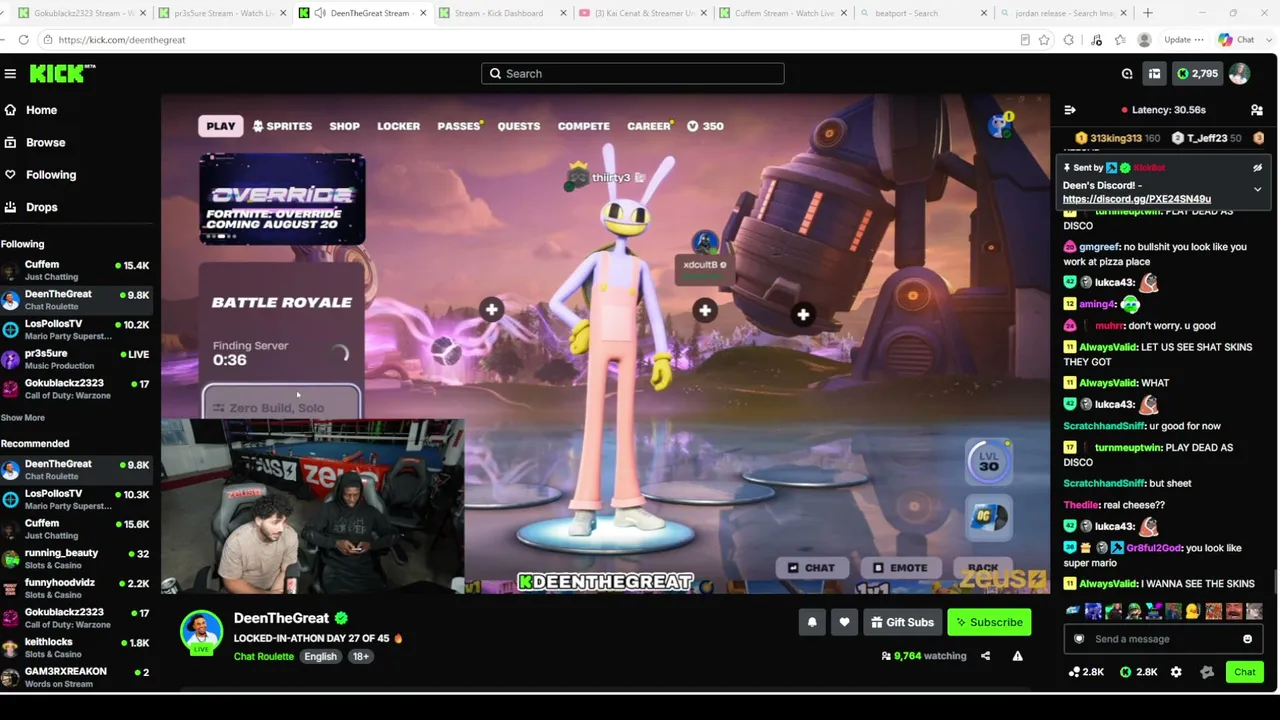
Task: Open the emote picker smiley icon
Action: pos(1247,639)
